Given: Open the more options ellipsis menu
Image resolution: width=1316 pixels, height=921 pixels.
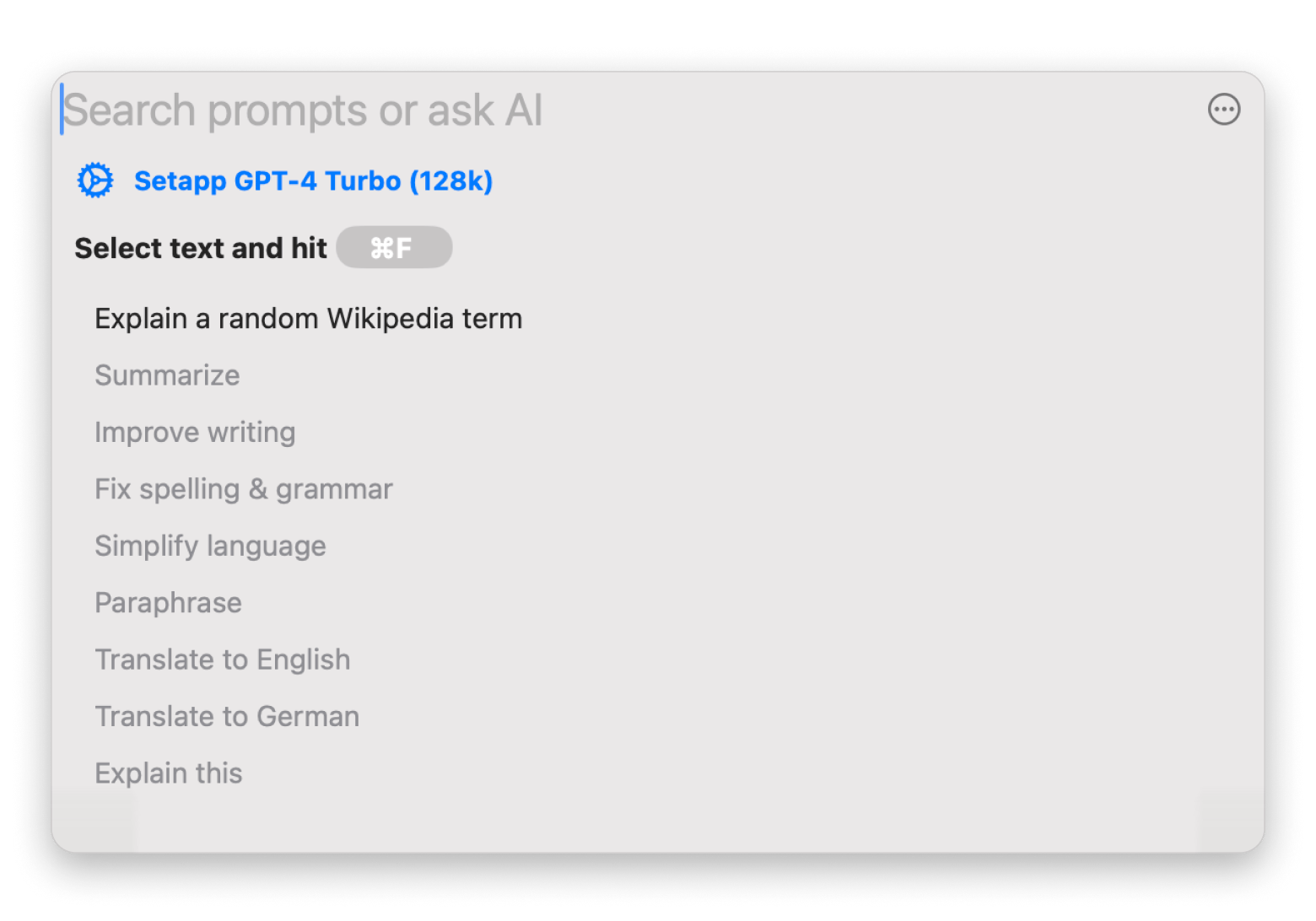Looking at the screenshot, I should [1223, 110].
